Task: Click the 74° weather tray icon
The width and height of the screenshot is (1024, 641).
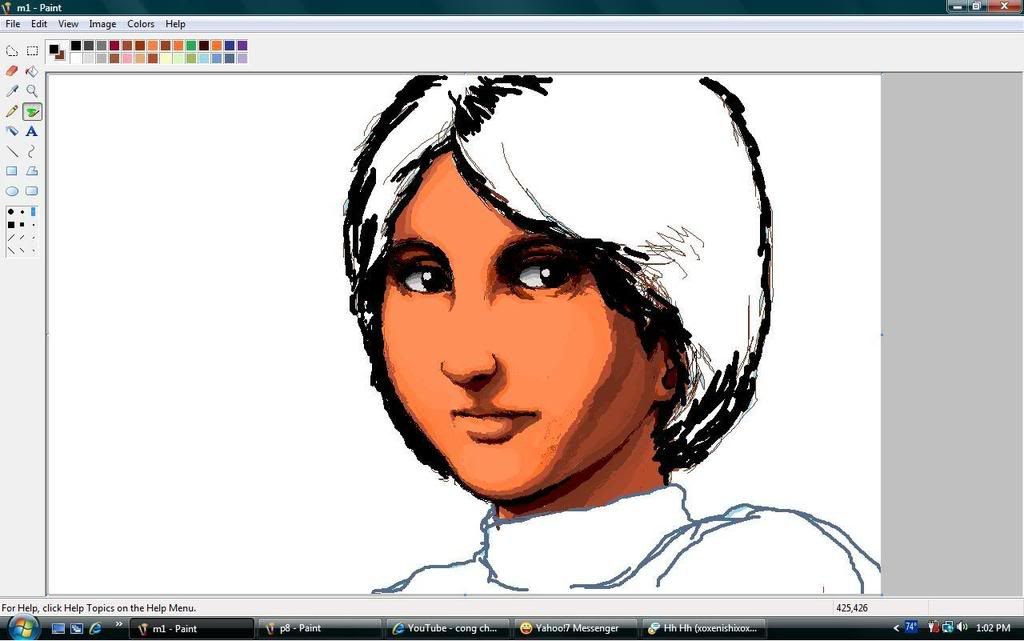Action: pos(912,627)
